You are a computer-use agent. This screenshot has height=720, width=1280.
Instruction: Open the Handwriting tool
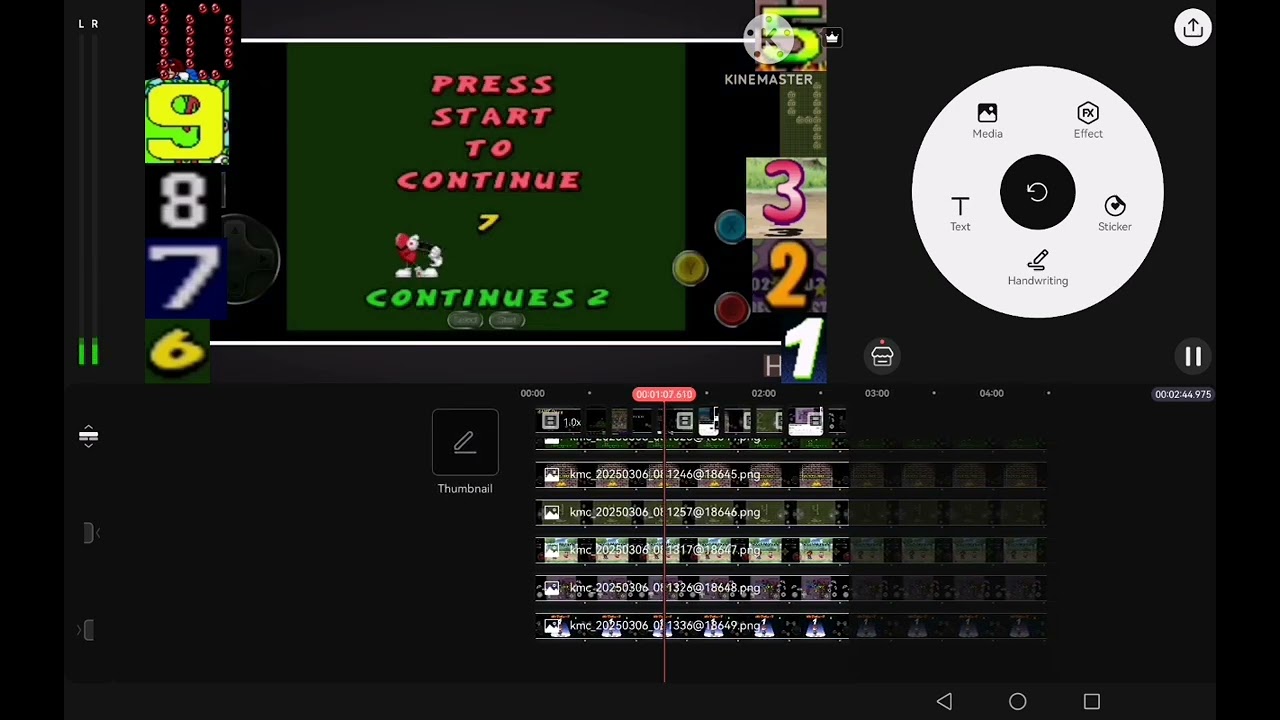[1038, 268]
